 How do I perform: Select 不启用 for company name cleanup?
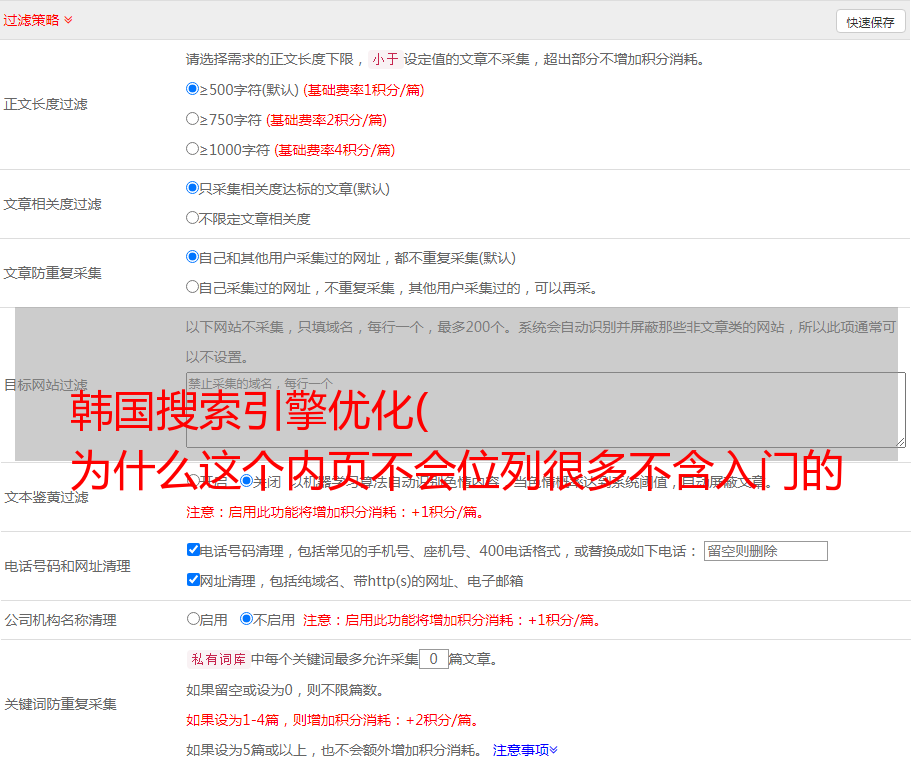coord(247,618)
